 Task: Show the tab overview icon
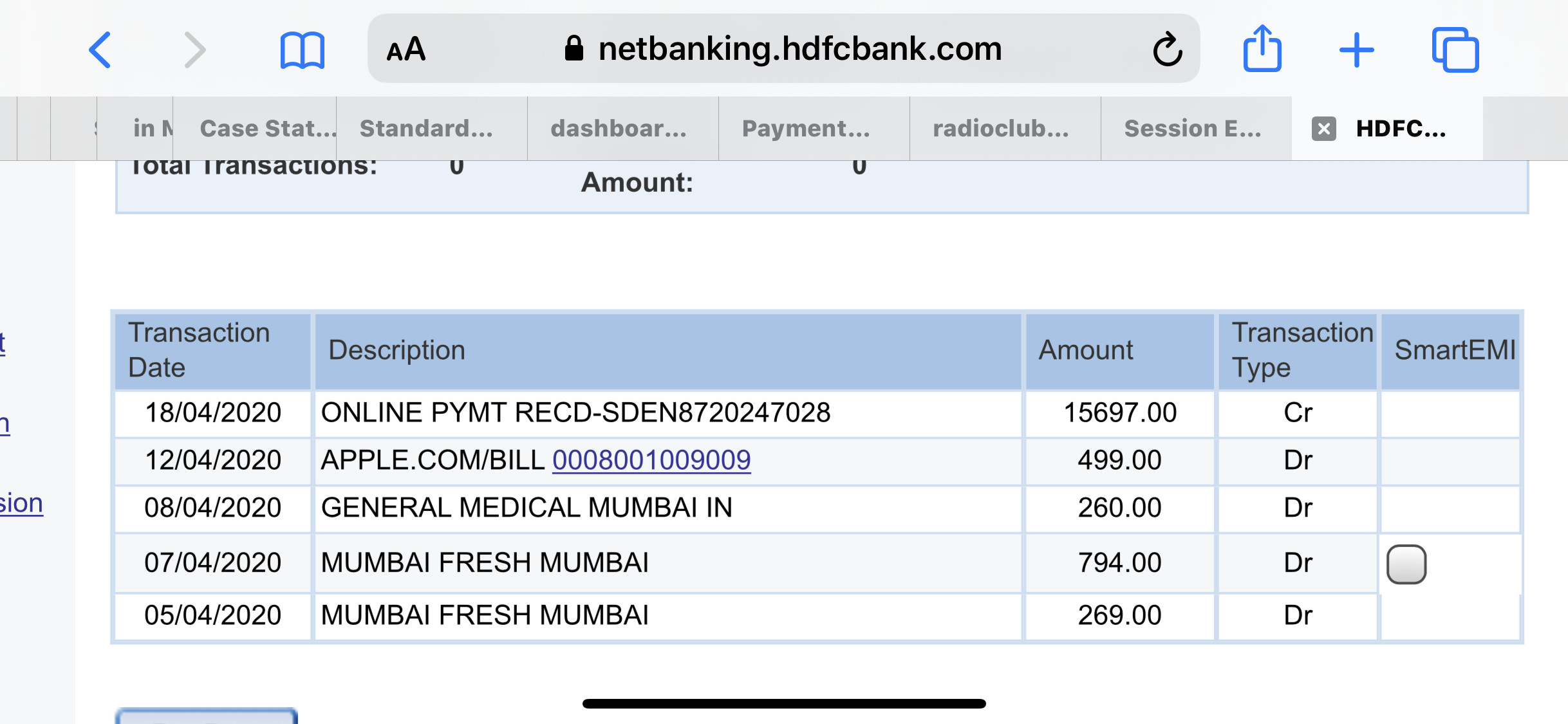pos(1455,50)
